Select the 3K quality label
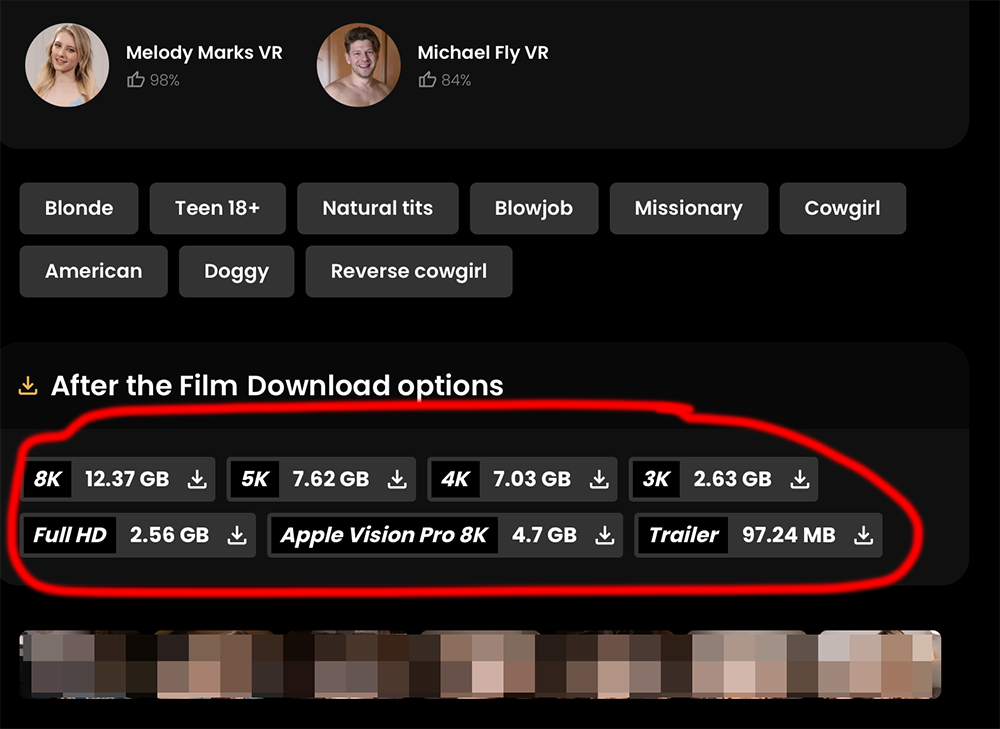This screenshot has width=1000, height=729. (x=656, y=479)
